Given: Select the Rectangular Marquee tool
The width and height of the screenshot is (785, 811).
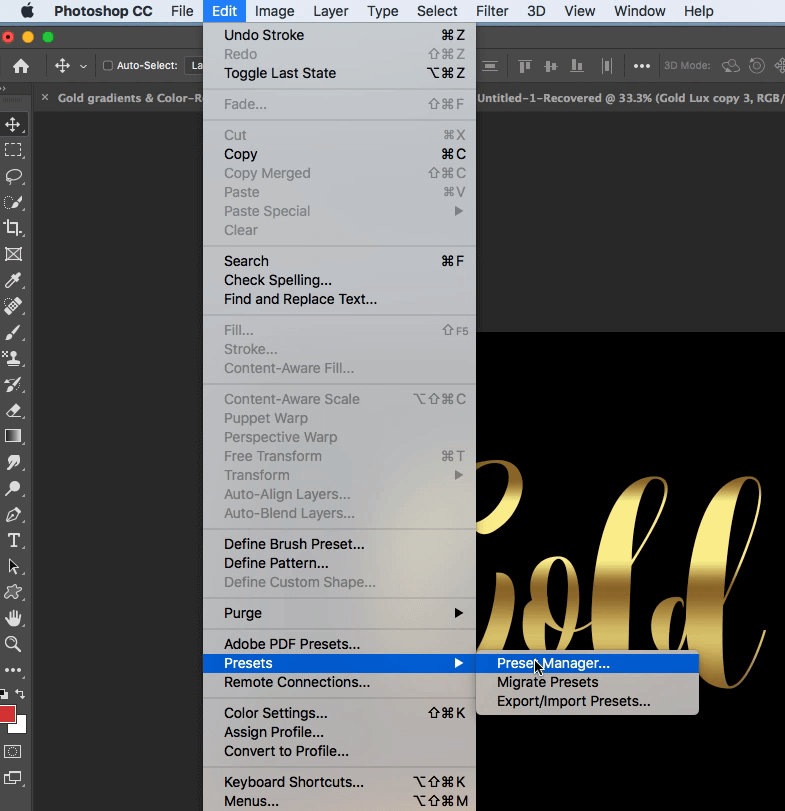Looking at the screenshot, I should pos(13,150).
